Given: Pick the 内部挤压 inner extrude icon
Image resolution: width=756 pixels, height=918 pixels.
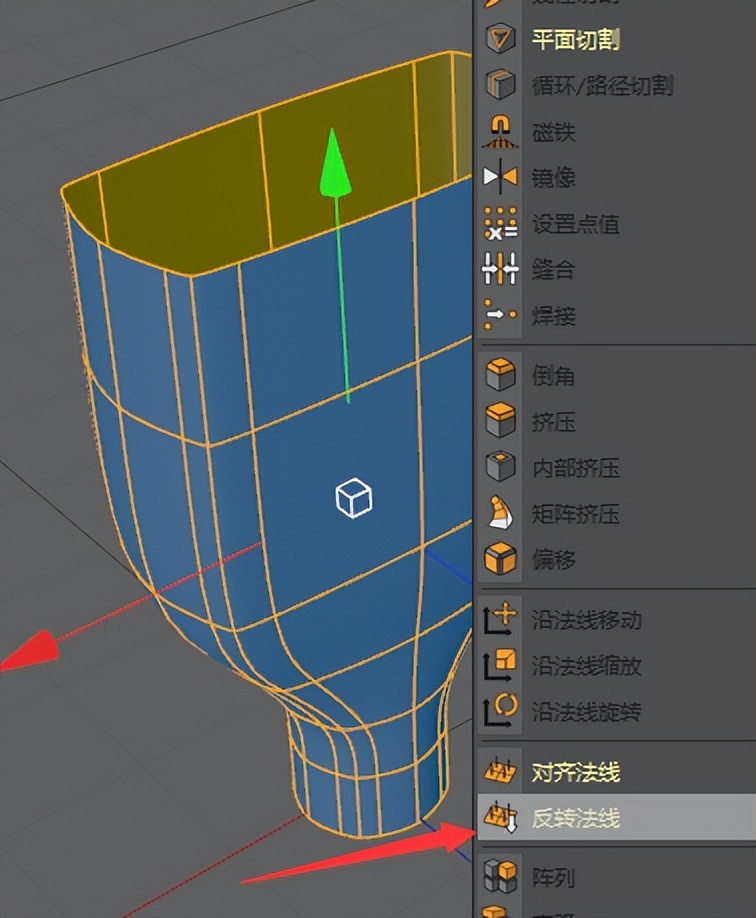Looking at the screenshot, I should click(500, 467).
